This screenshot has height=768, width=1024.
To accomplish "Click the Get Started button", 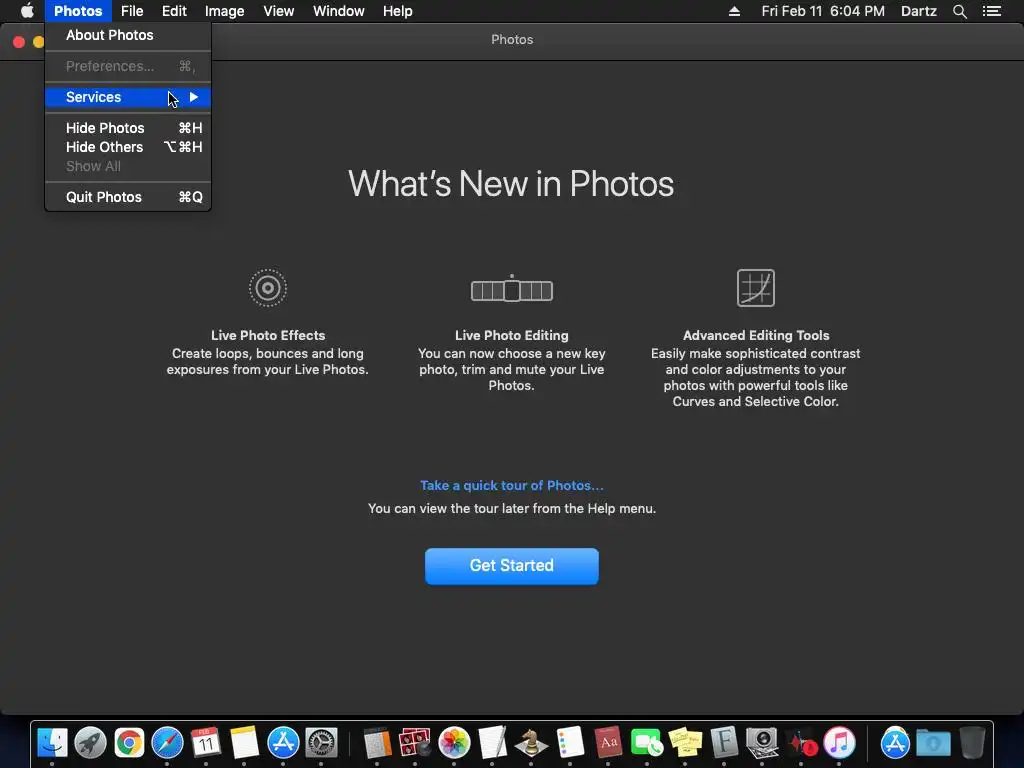I will (512, 566).
